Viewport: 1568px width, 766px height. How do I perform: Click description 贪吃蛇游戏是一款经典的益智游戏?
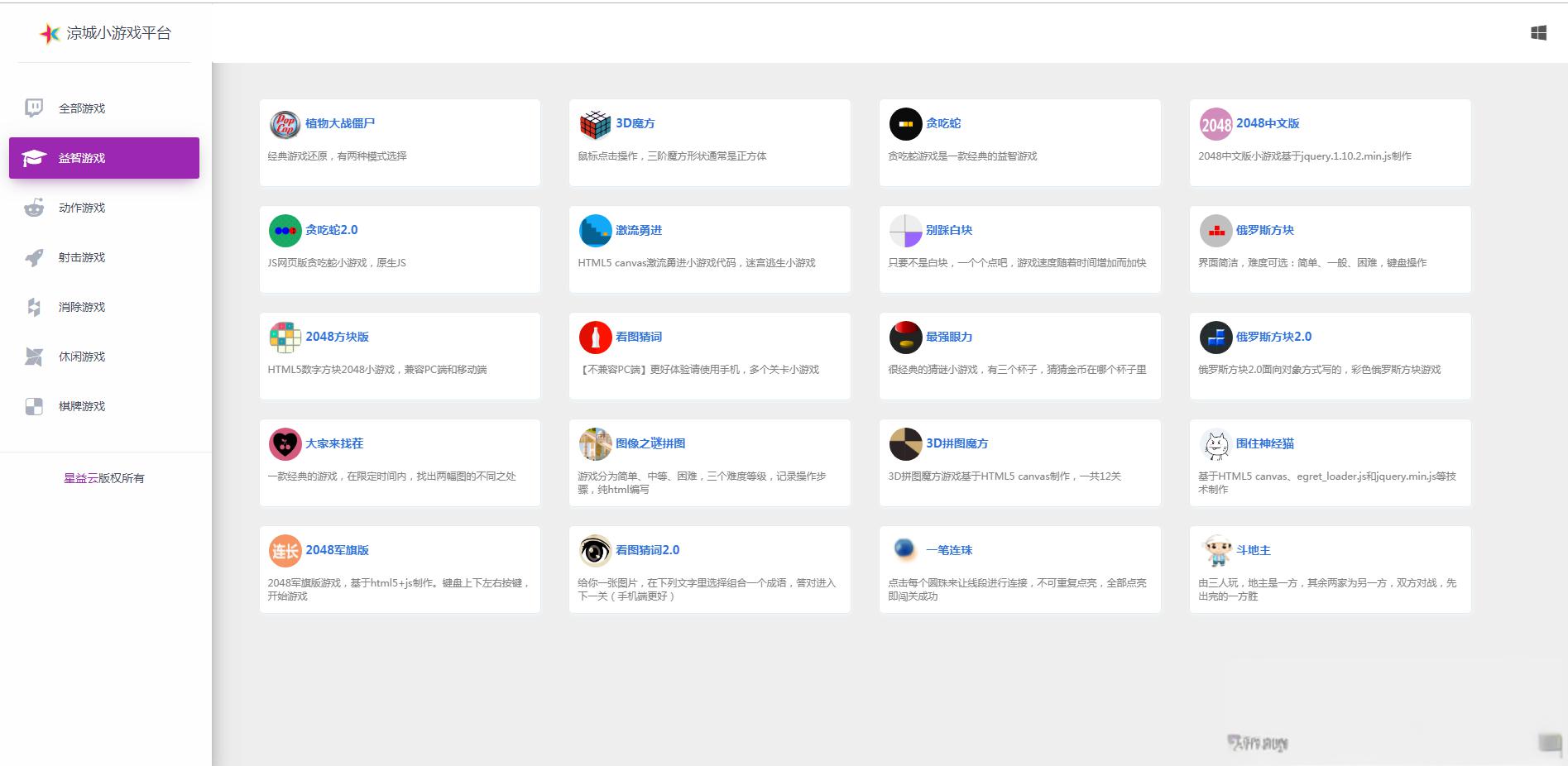point(962,156)
